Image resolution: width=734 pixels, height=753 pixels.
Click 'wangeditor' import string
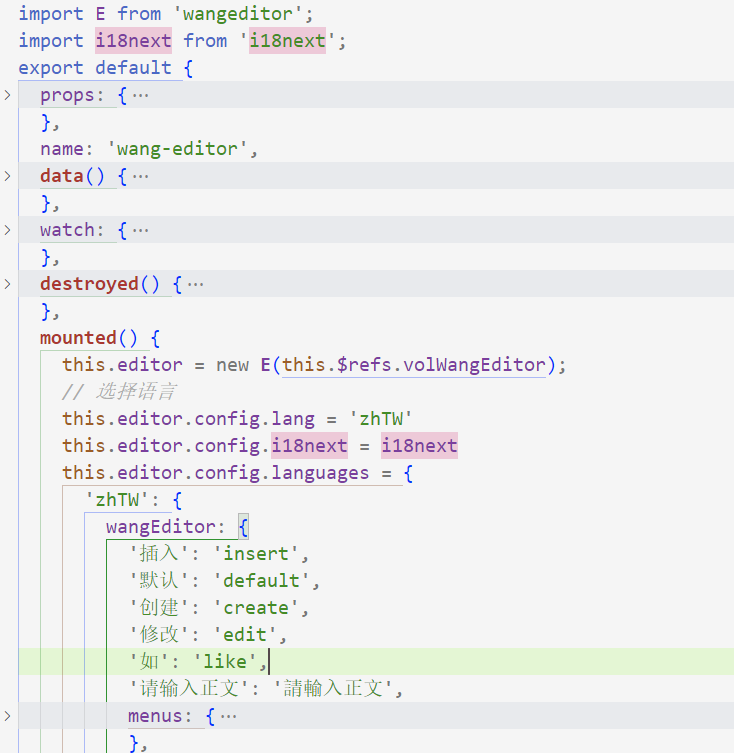tap(238, 14)
